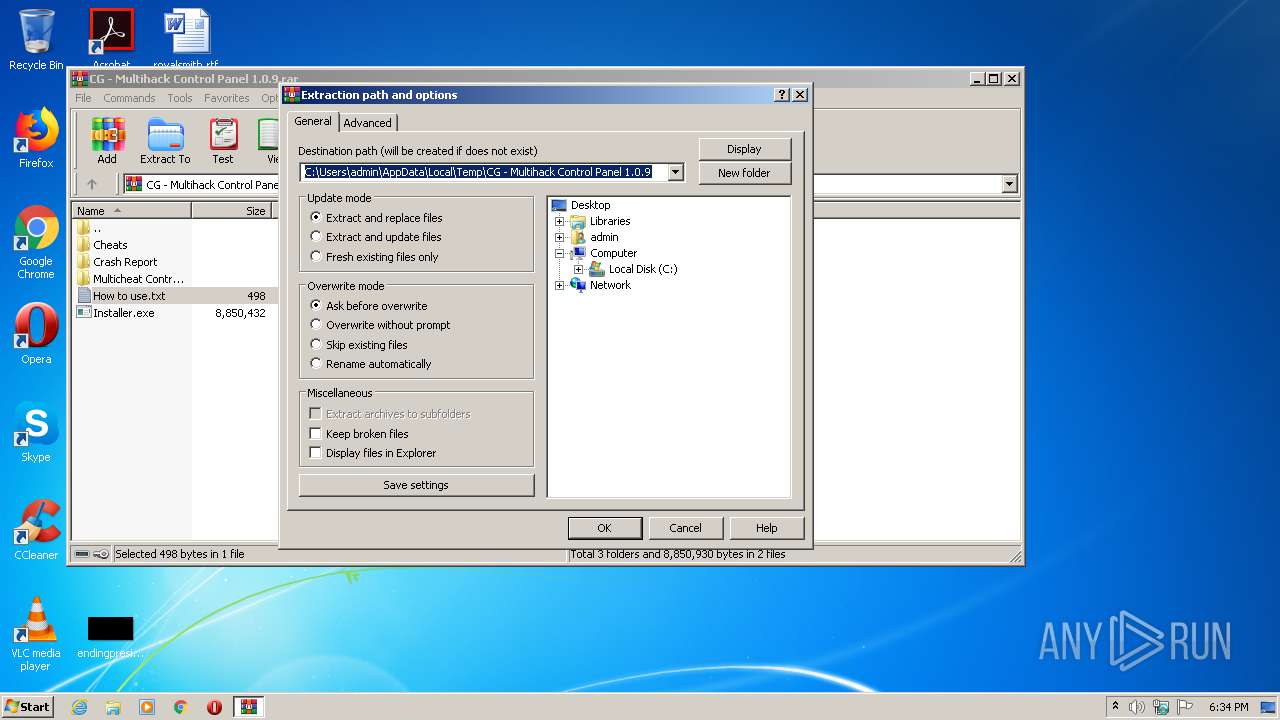This screenshot has height=720, width=1280.
Task: Click the New folder button
Action: coord(744,173)
